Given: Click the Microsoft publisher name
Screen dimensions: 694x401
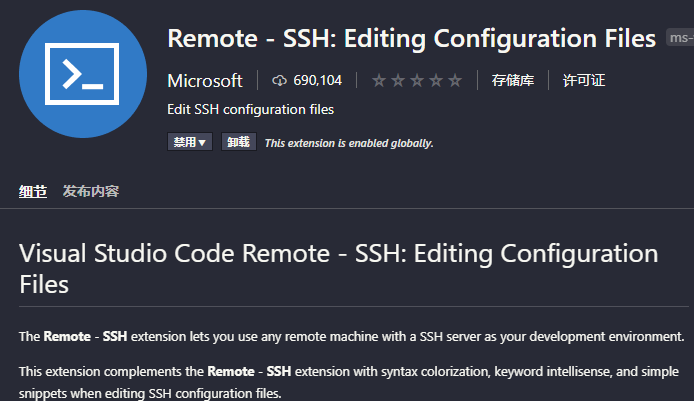Looking at the screenshot, I should (205, 81).
